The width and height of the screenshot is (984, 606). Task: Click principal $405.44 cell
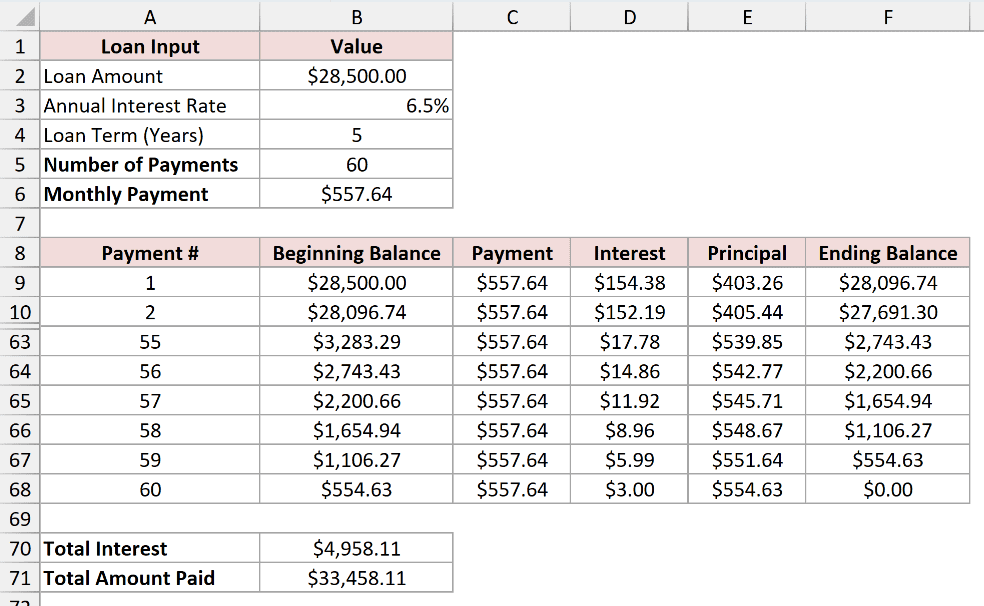(x=747, y=312)
